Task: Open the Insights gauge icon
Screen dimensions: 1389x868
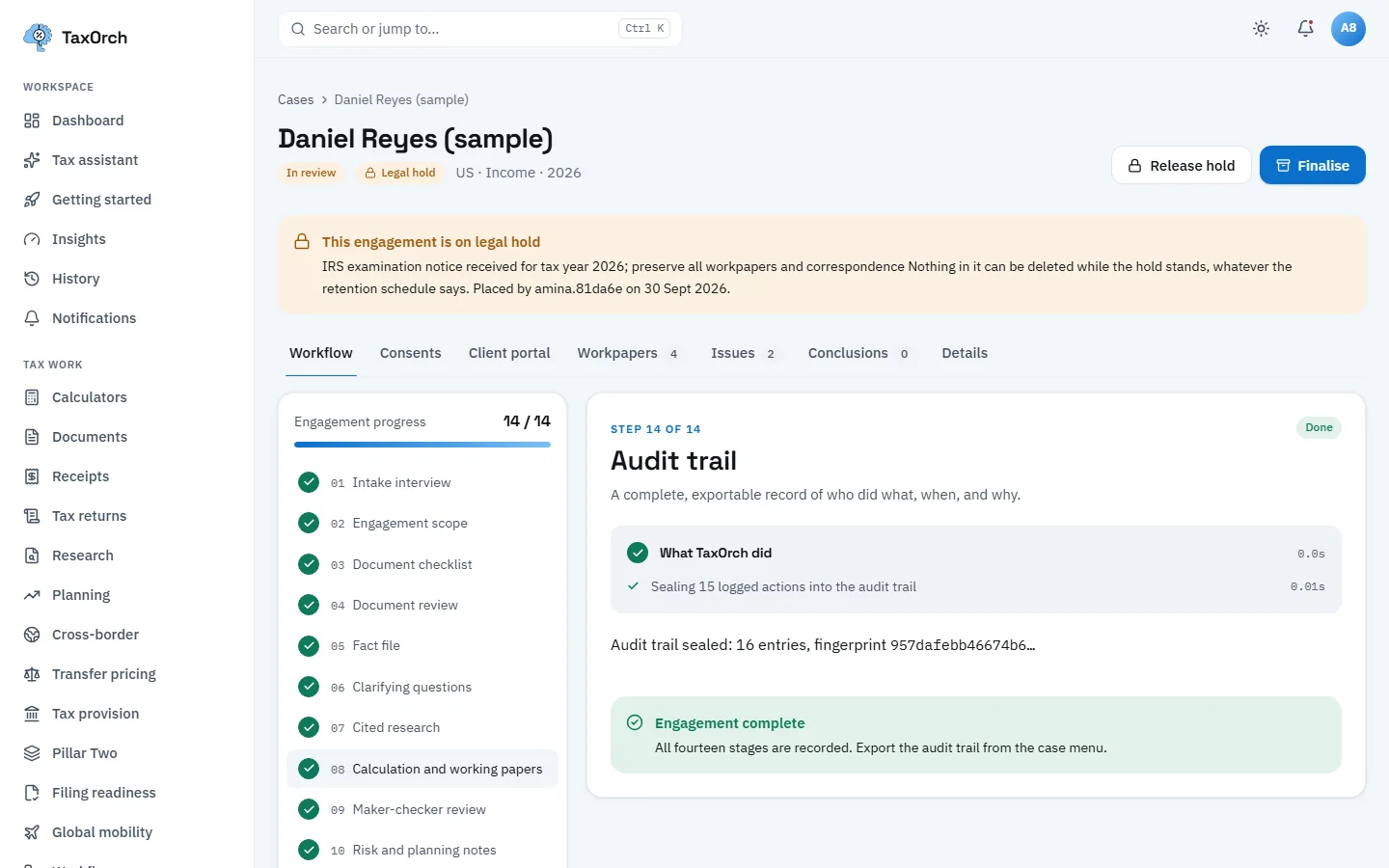Action: pos(32,239)
